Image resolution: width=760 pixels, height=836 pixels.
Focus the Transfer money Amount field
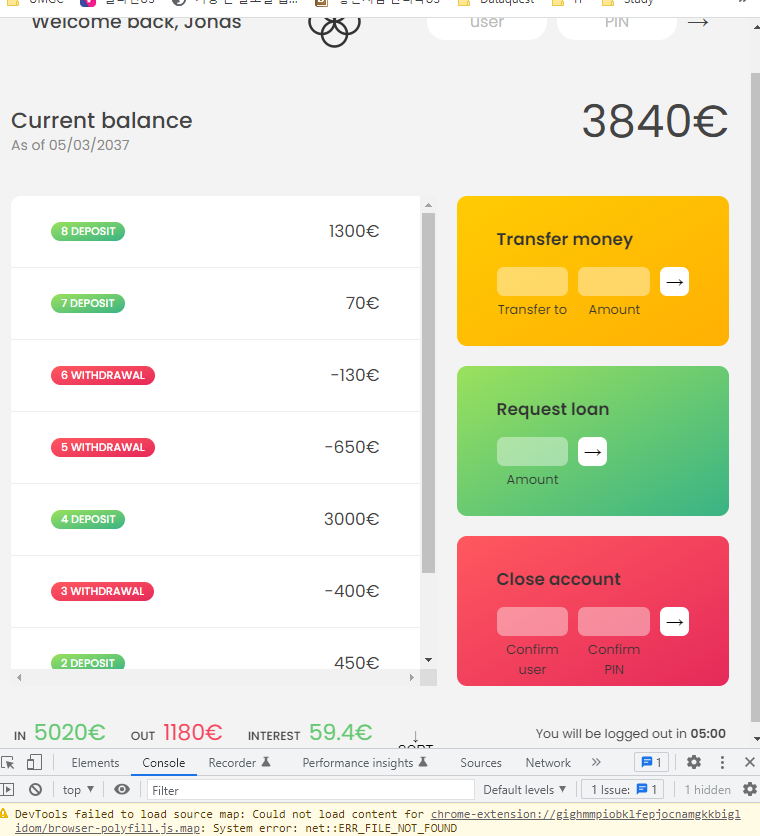614,282
